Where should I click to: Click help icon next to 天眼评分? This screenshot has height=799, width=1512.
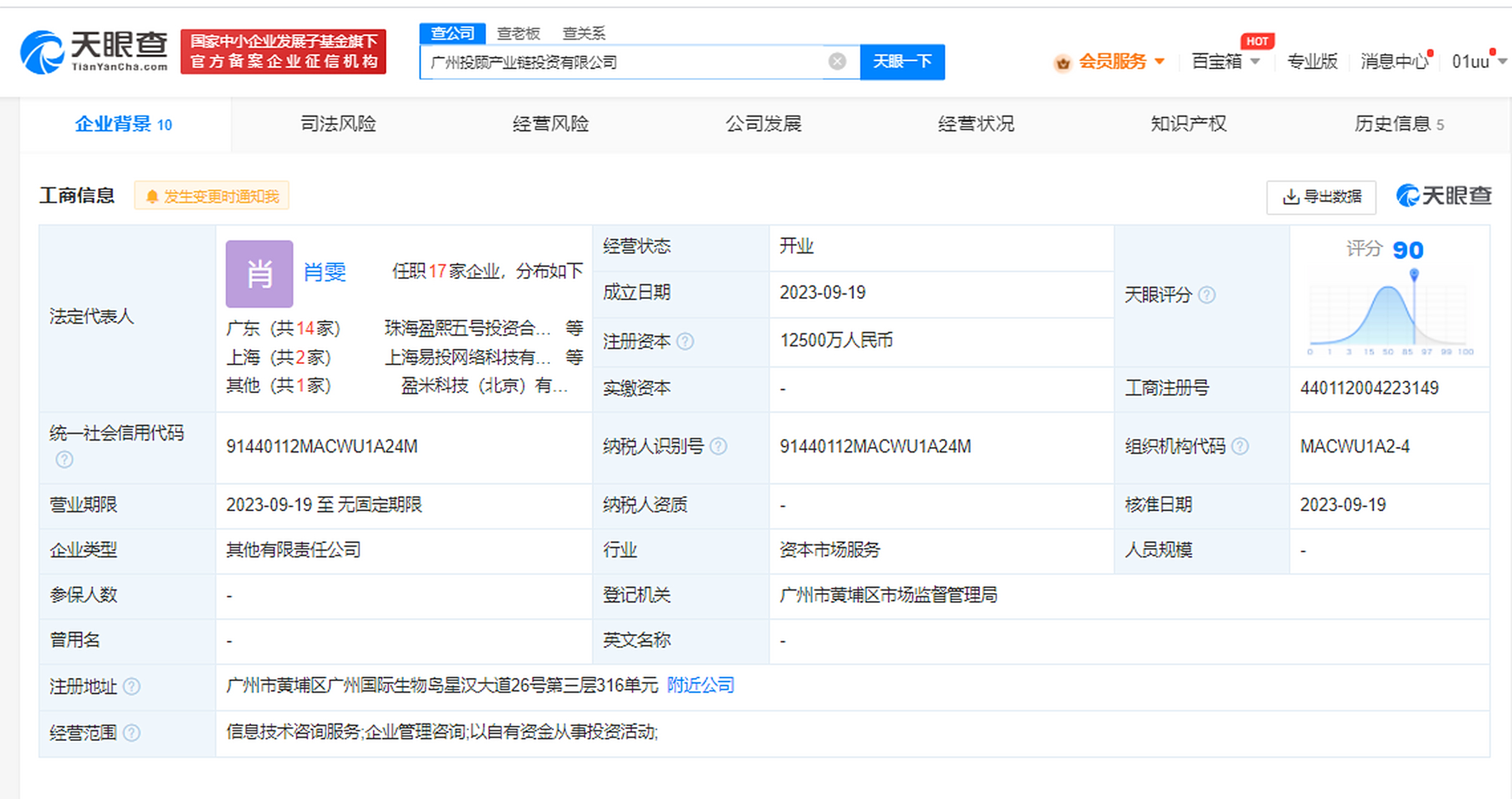point(1207,295)
